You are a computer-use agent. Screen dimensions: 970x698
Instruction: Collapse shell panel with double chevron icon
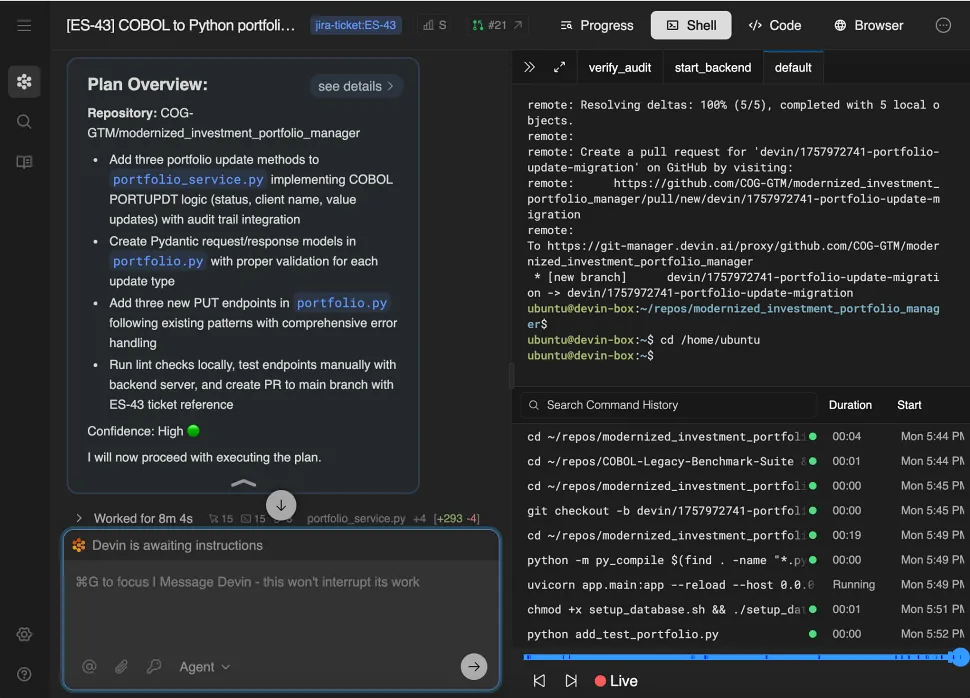(529, 67)
